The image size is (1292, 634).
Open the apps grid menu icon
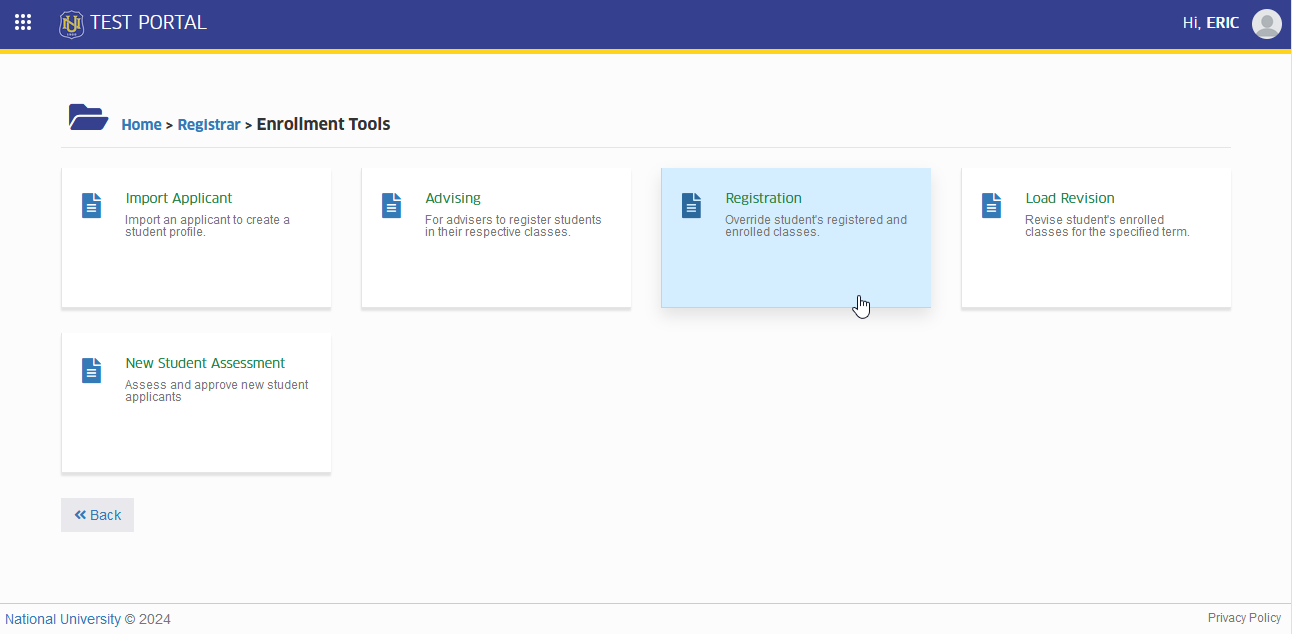23,22
